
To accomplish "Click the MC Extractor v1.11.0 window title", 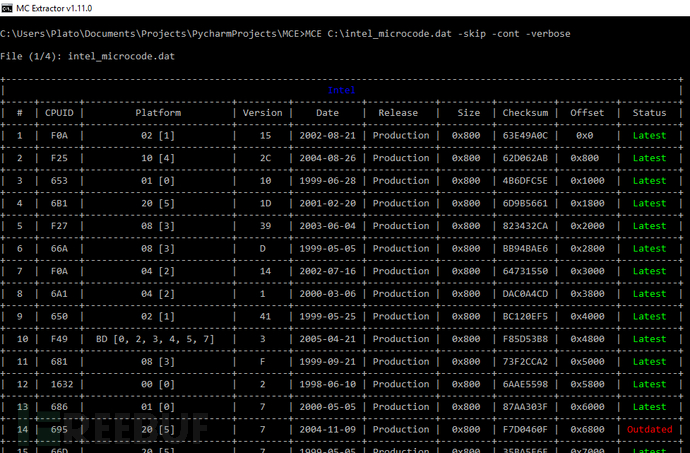I will (54, 8).
